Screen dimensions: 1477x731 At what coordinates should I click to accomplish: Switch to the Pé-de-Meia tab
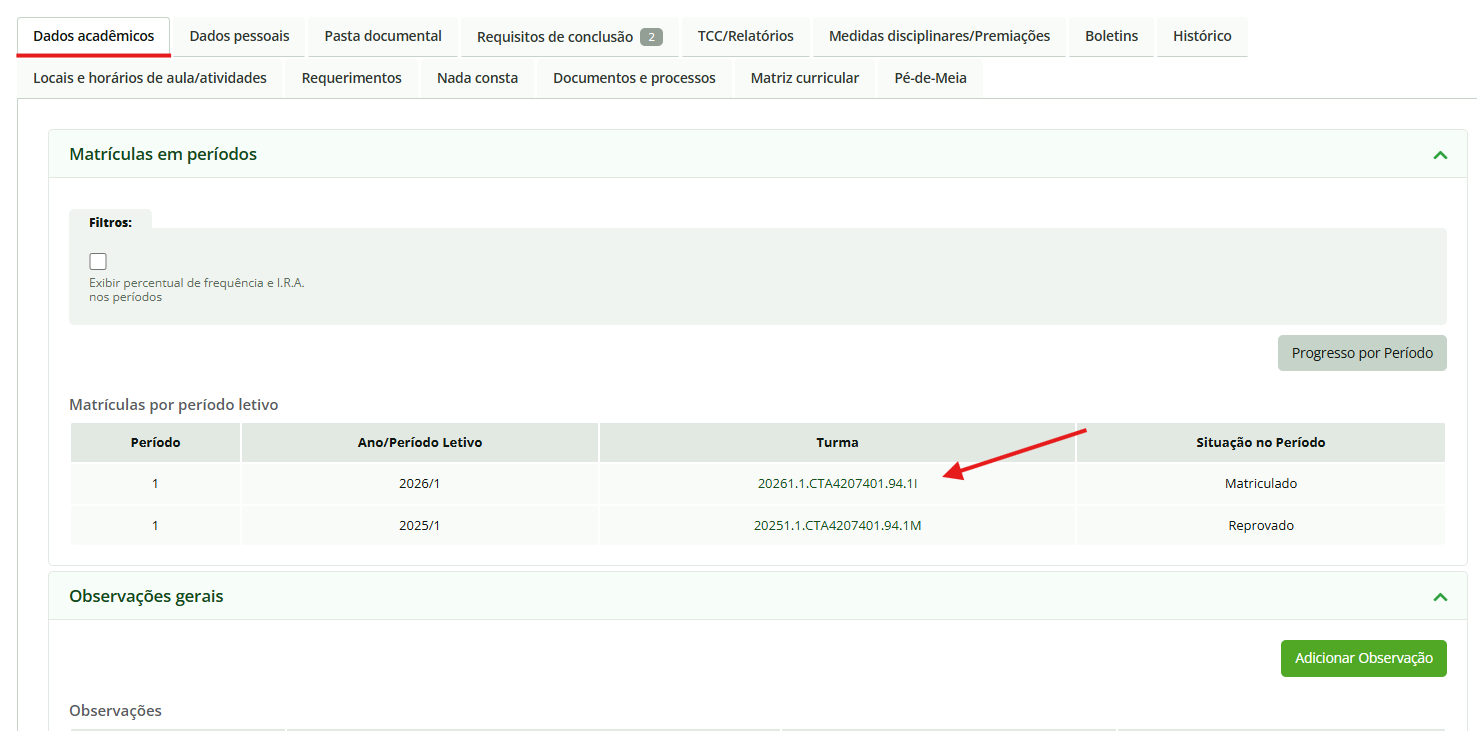click(930, 78)
